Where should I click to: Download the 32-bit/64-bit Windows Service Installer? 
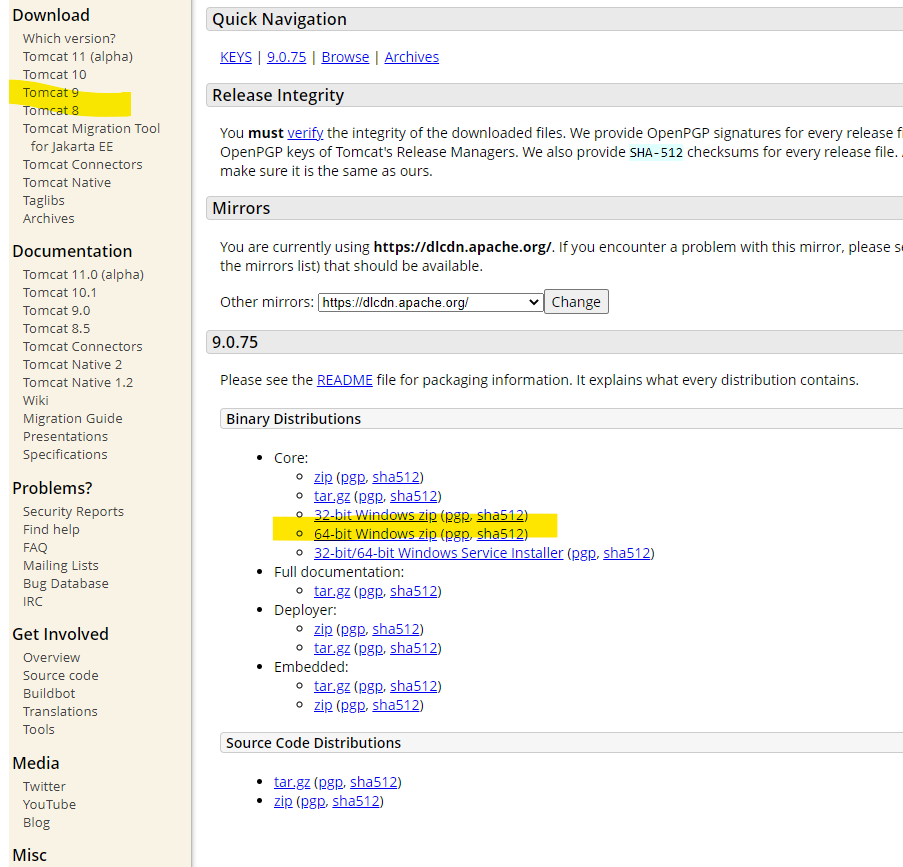coord(438,553)
